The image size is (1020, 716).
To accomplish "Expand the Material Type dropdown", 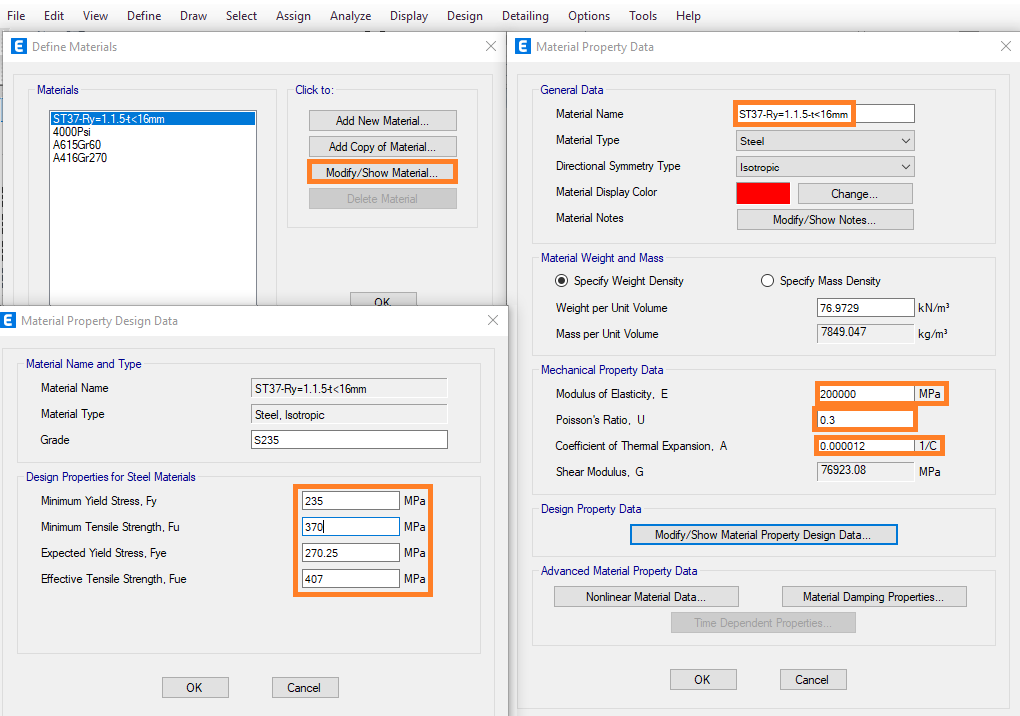I will pyautogui.click(x=825, y=140).
